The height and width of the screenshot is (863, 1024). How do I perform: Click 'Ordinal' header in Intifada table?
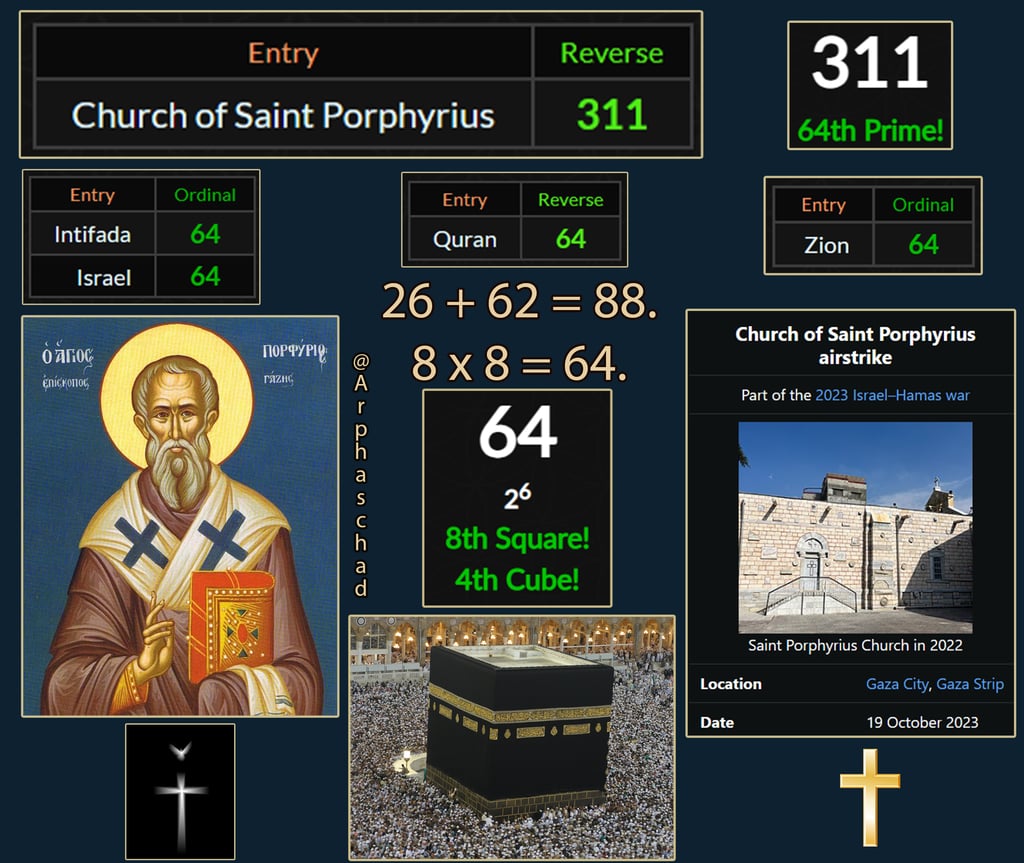pyautogui.click(x=205, y=195)
